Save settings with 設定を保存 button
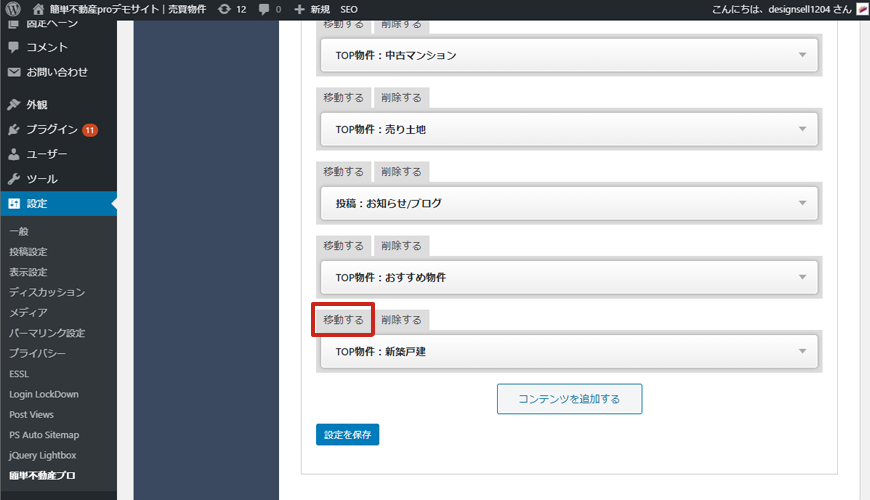The image size is (870, 500). [x=347, y=434]
